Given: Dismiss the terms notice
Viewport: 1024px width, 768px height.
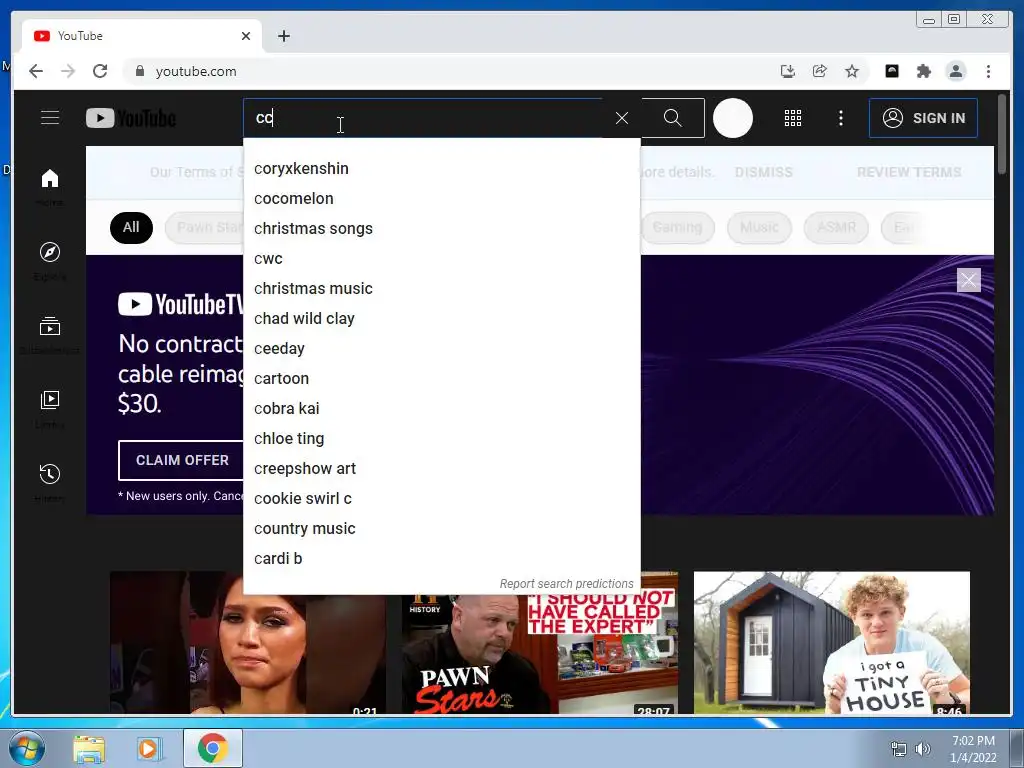Looking at the screenshot, I should (763, 172).
